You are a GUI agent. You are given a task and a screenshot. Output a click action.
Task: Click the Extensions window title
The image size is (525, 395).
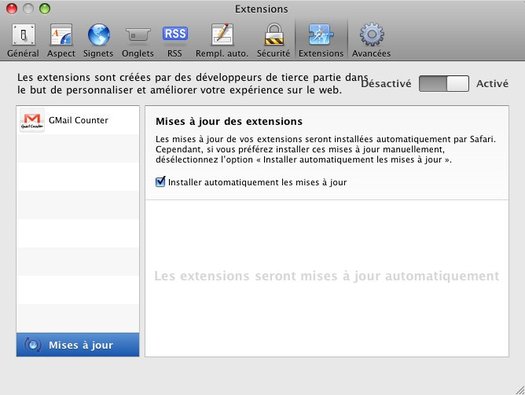click(261, 9)
